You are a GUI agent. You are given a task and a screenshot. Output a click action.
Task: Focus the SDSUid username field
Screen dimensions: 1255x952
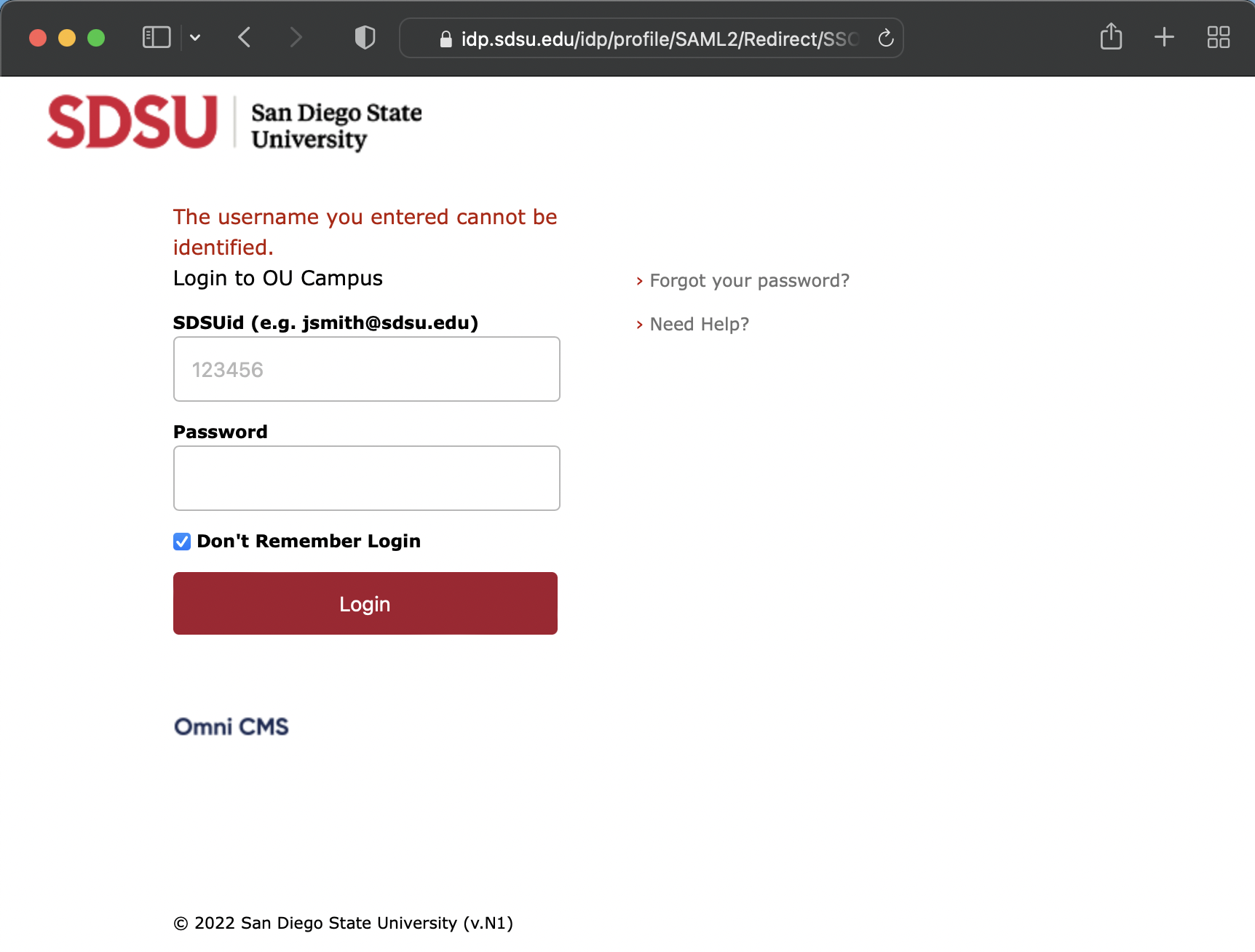(x=367, y=369)
